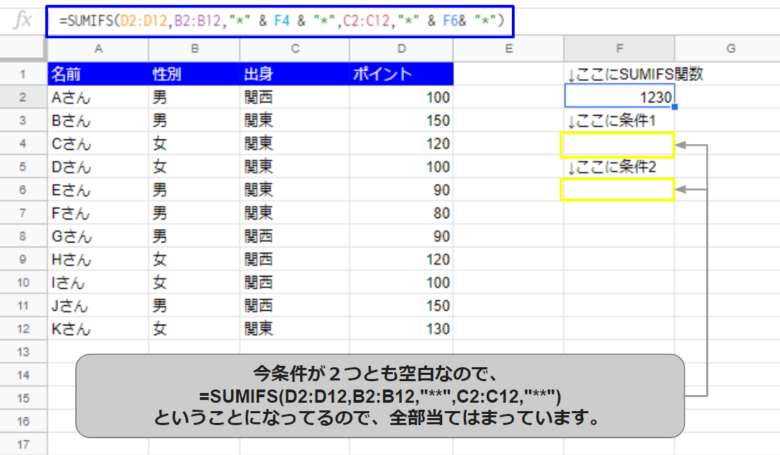
Task: Click select-all corner box of the grid
Action: coord(23,49)
